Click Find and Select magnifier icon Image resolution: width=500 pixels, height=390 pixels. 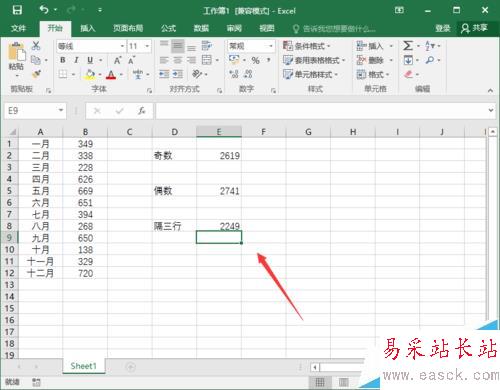point(430,60)
